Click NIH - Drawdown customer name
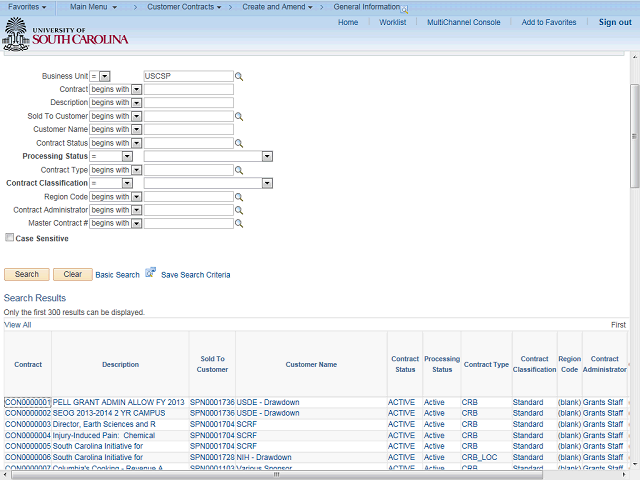 (264, 458)
